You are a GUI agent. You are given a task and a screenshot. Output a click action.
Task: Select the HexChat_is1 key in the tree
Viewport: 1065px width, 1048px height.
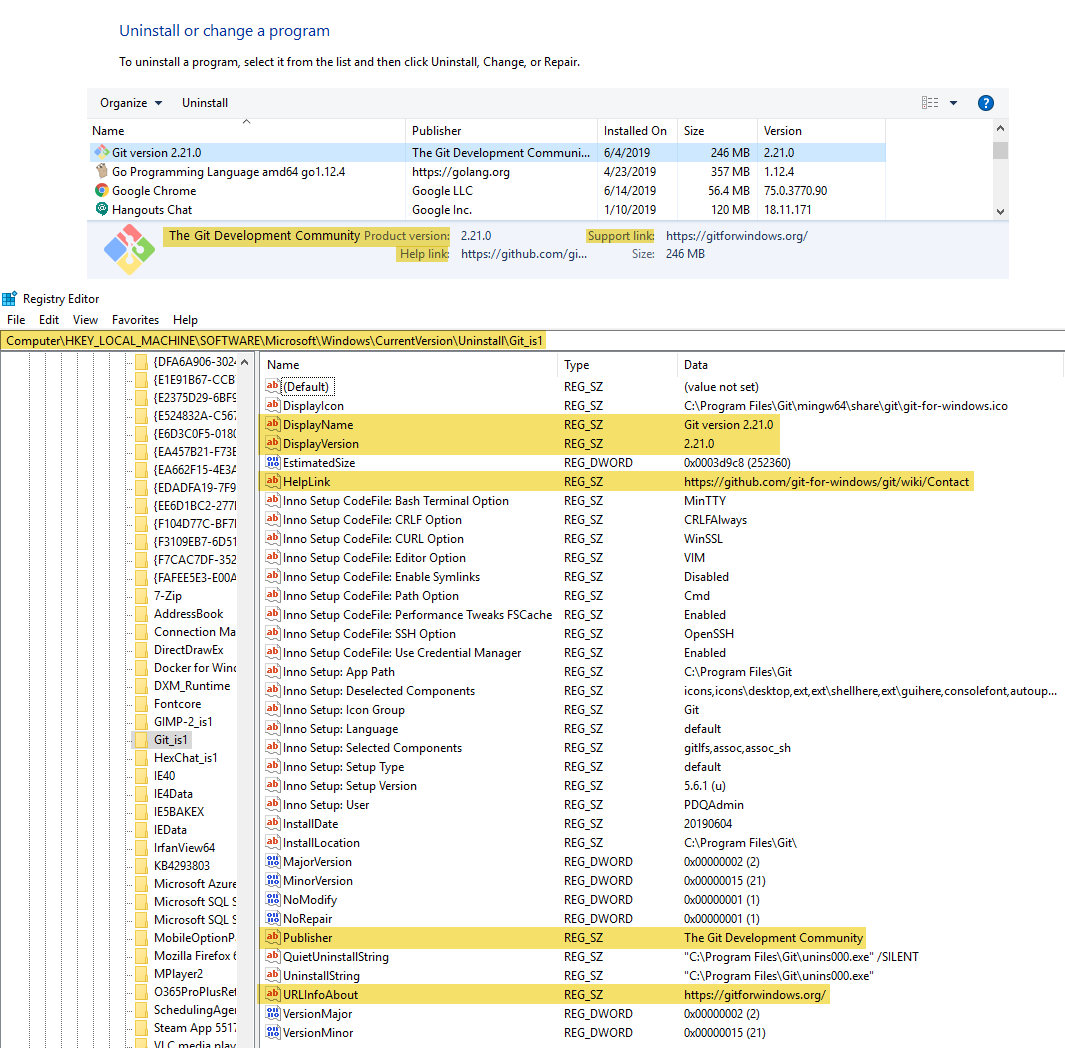tap(185, 757)
